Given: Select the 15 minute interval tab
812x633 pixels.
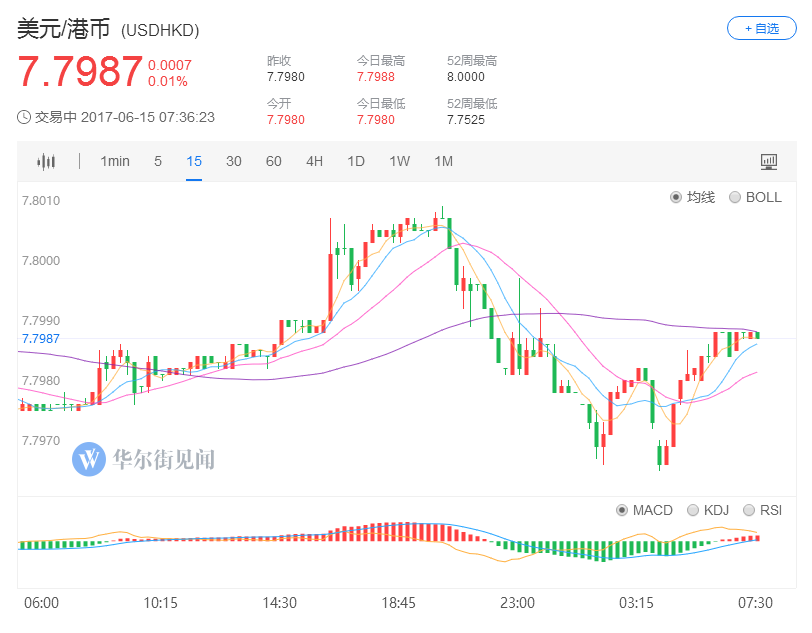Looking at the screenshot, I should pyautogui.click(x=194, y=162).
